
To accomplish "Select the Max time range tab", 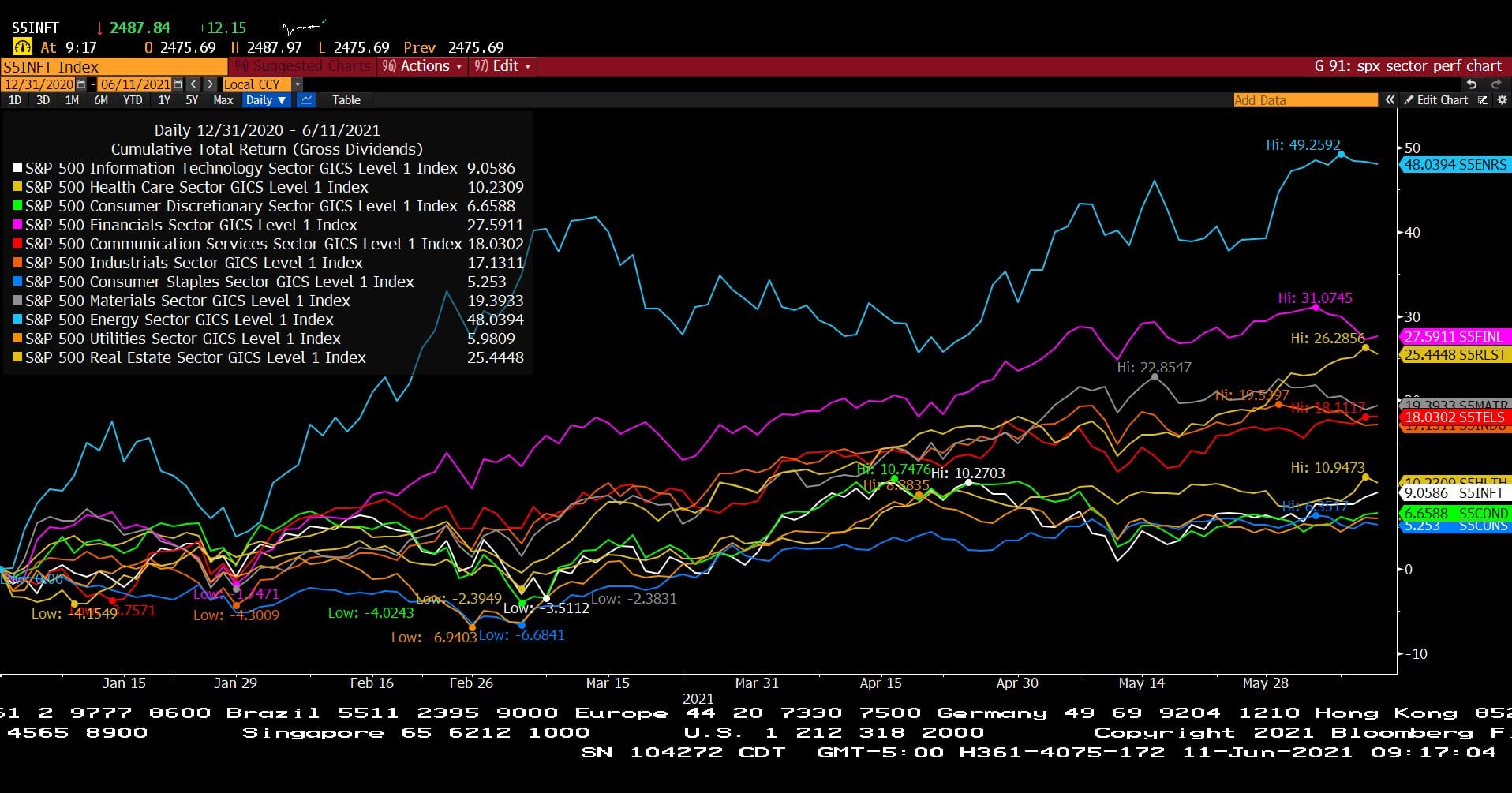I will pyautogui.click(x=223, y=100).
